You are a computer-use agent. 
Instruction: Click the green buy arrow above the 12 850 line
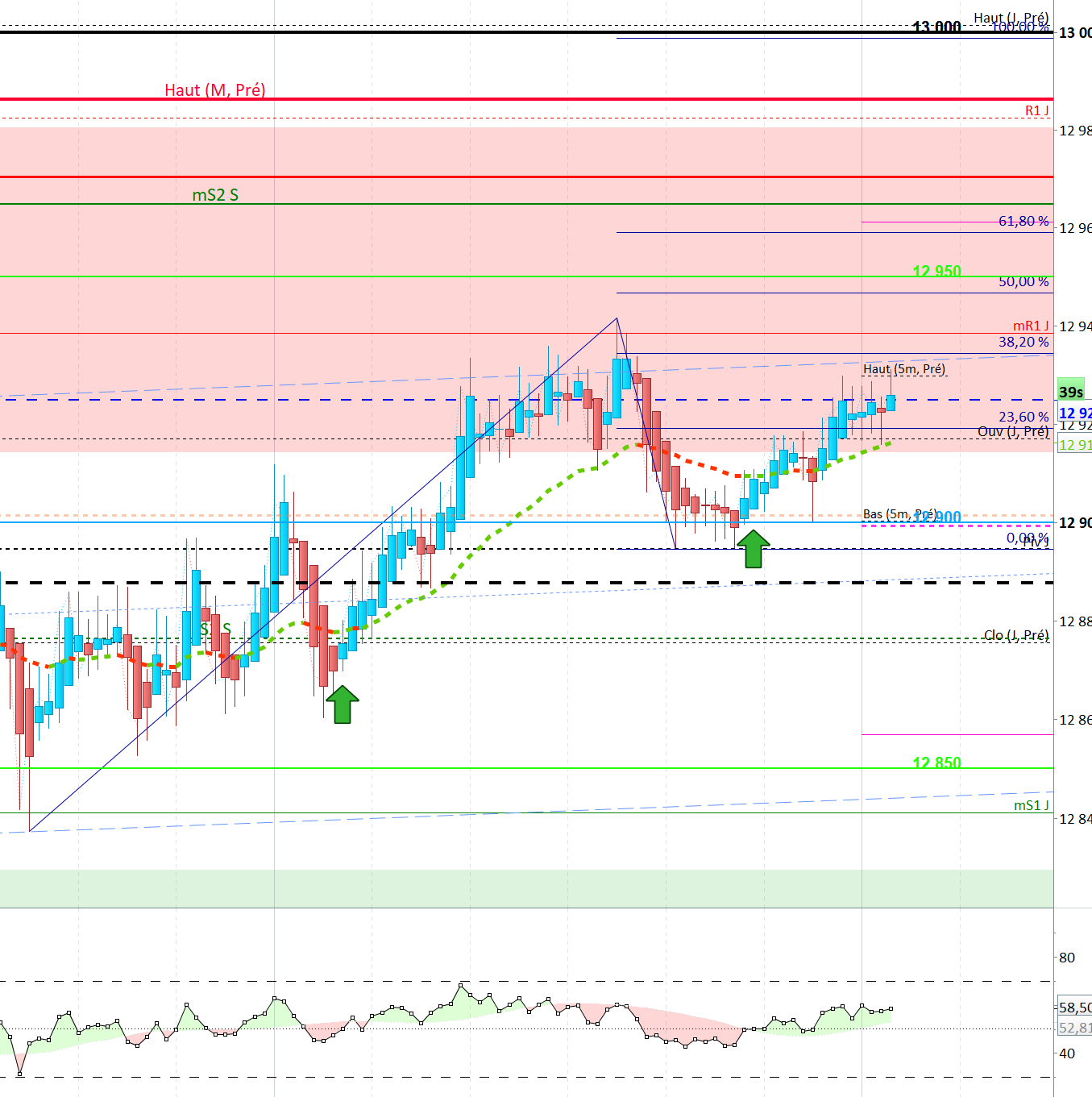point(343,704)
